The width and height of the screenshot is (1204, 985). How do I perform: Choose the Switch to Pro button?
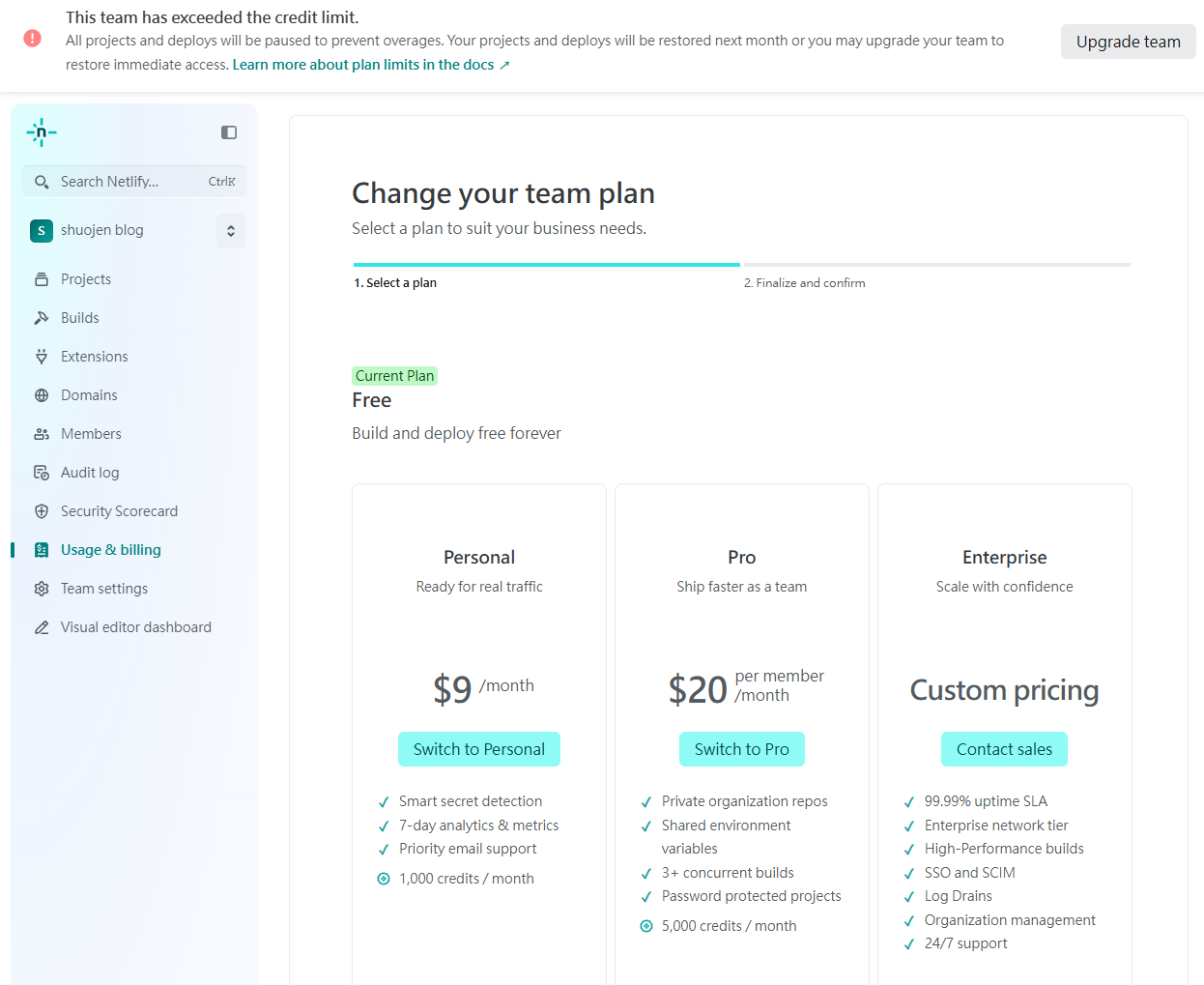click(741, 749)
